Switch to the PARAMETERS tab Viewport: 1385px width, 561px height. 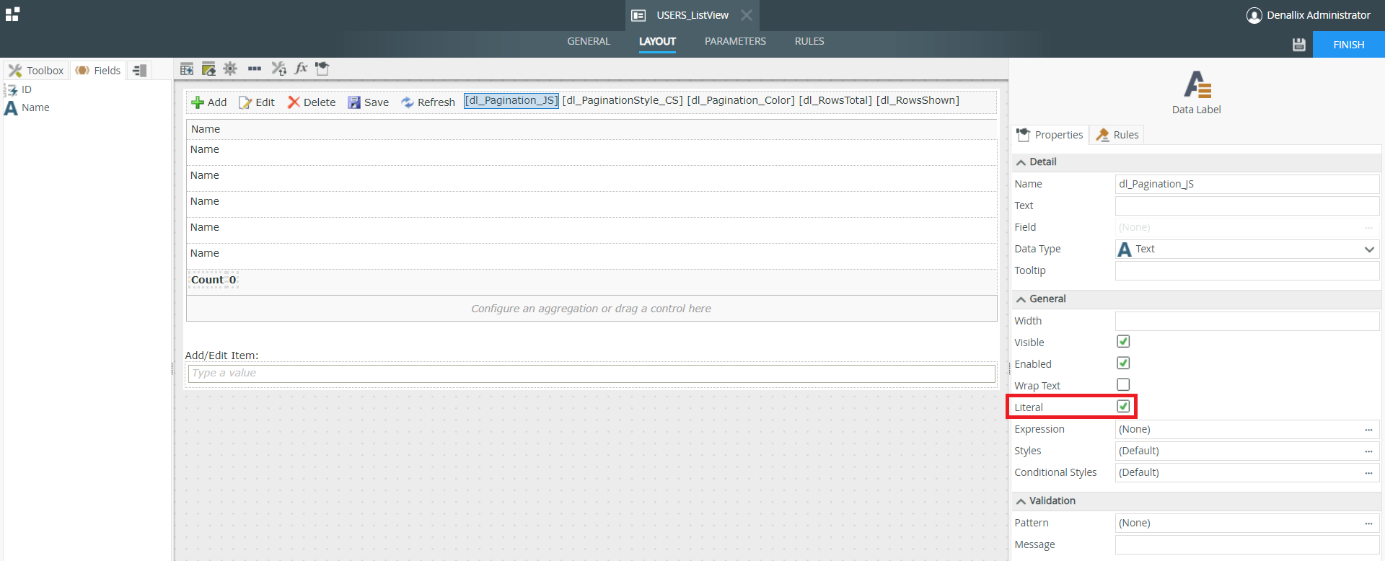735,42
